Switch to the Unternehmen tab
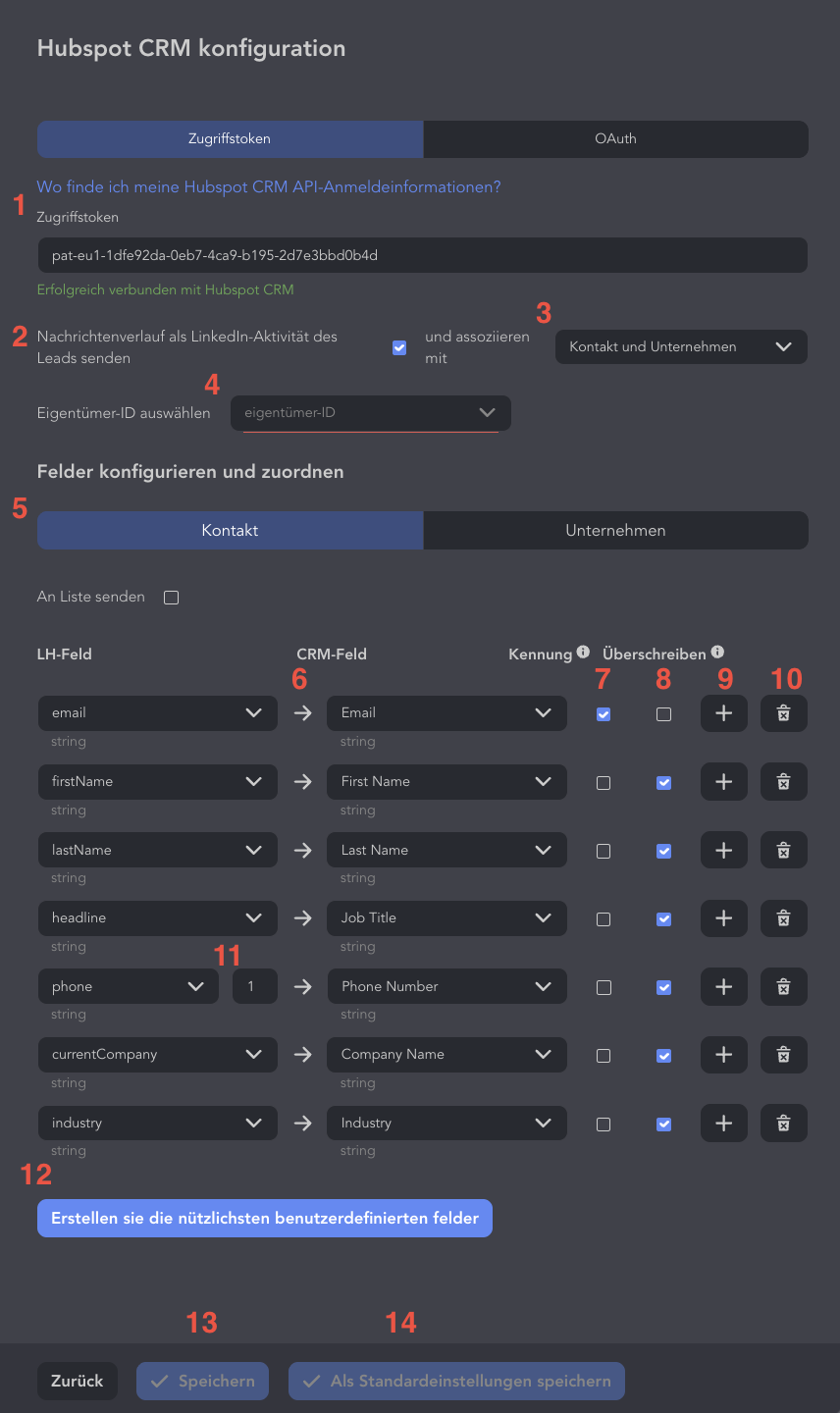The width and height of the screenshot is (840, 1413). [615, 530]
